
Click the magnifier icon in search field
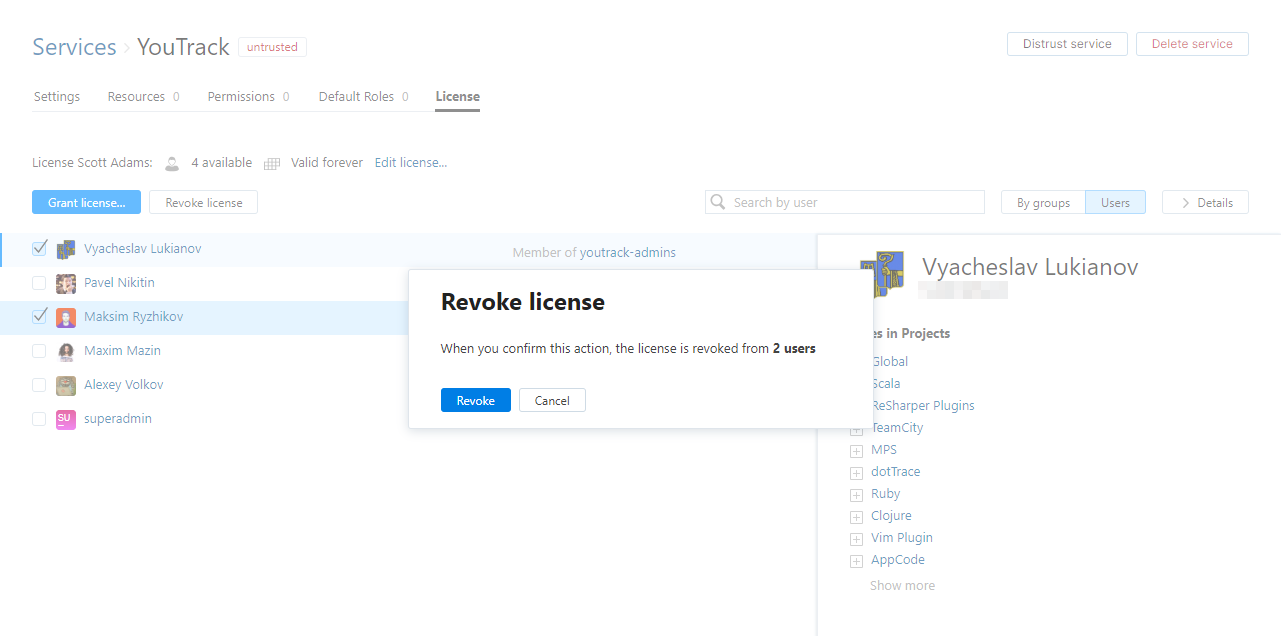717,202
